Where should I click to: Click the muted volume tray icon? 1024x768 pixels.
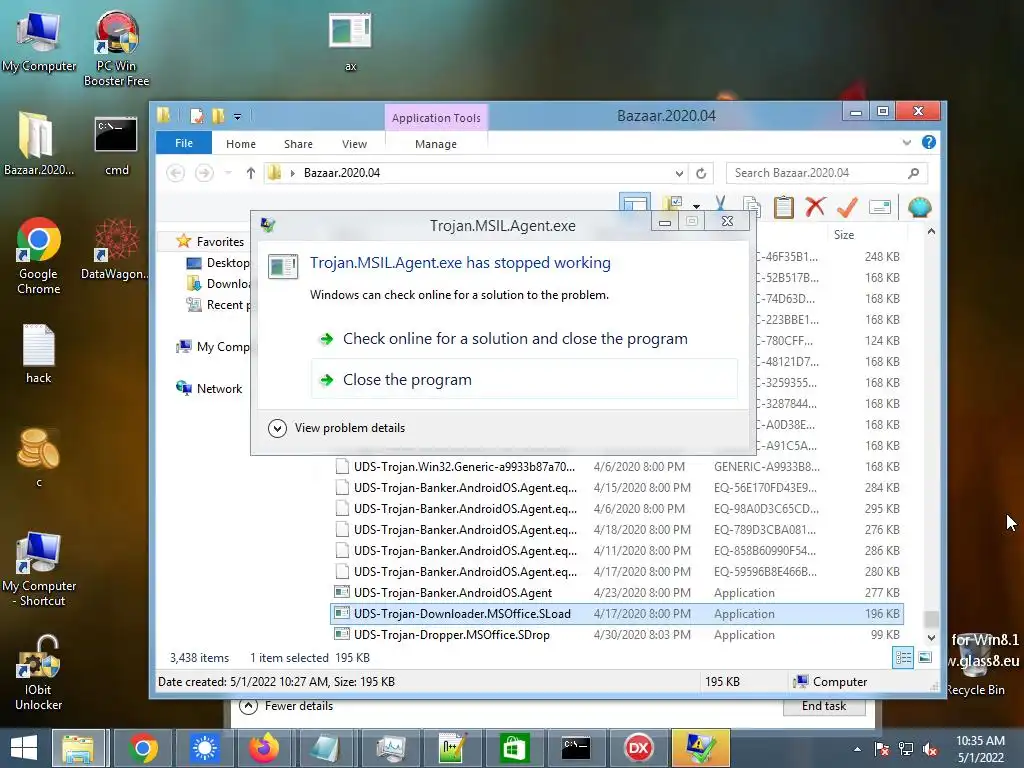(x=930, y=750)
